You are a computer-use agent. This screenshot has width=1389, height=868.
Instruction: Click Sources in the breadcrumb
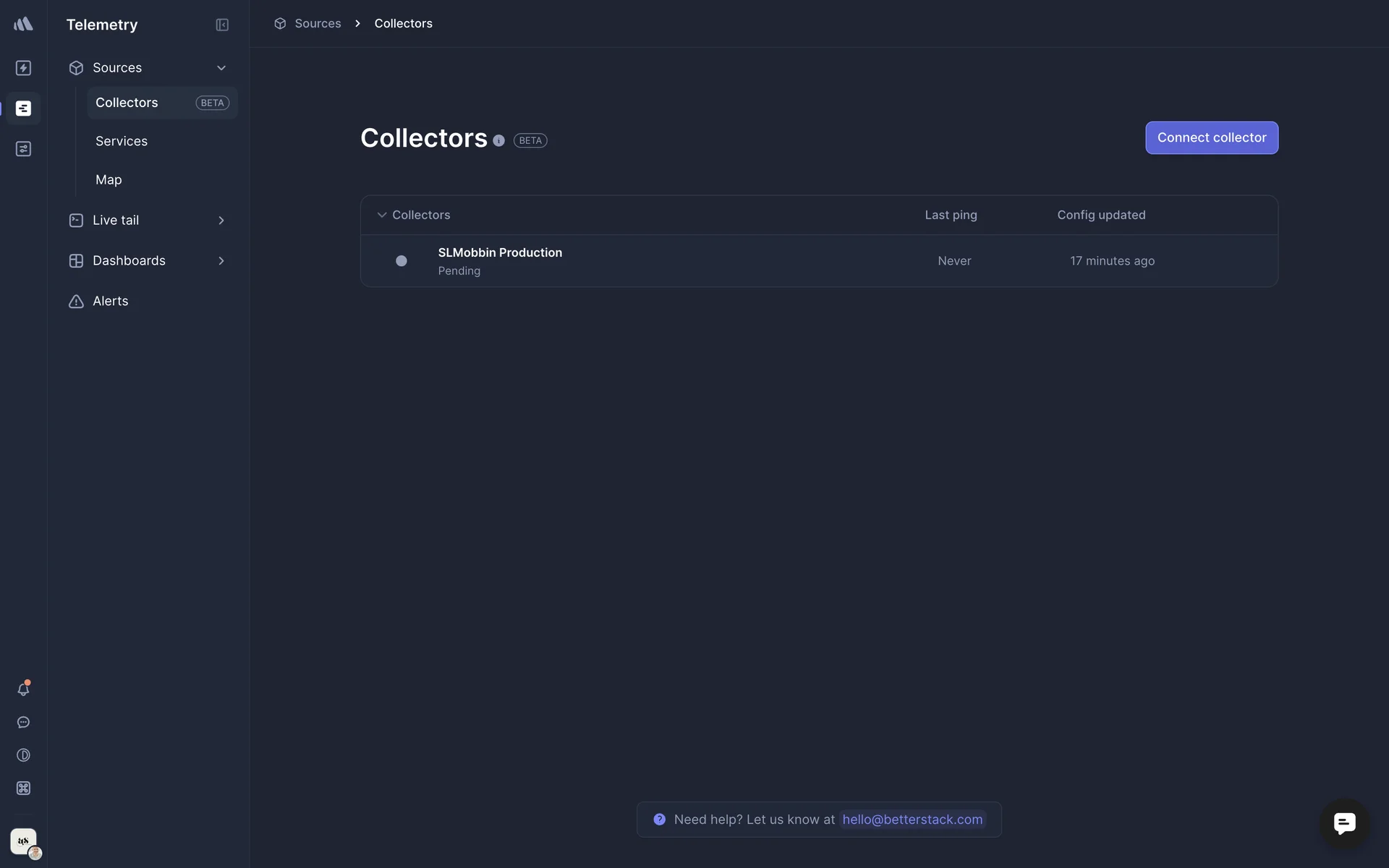[318, 24]
